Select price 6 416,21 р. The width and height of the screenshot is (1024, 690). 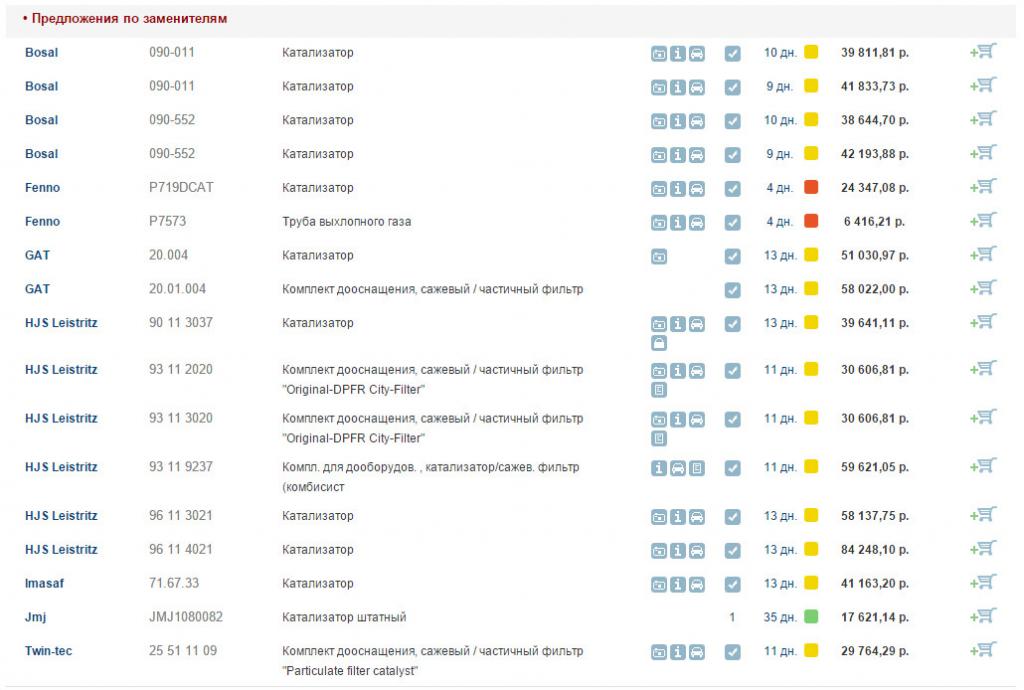click(874, 221)
